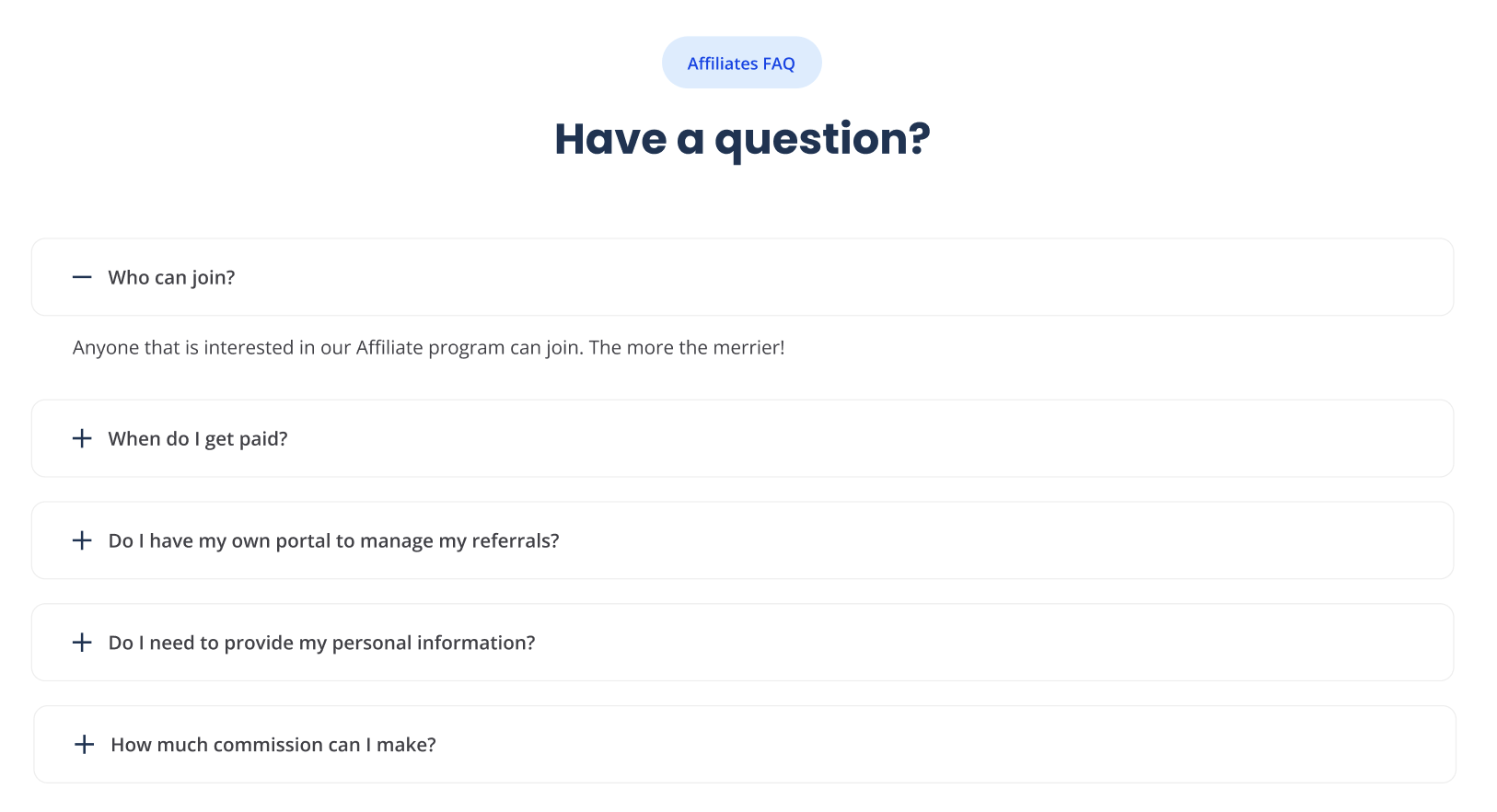Click plus icon for the personal information question
This screenshot has width=1497, height=812.
[x=82, y=643]
